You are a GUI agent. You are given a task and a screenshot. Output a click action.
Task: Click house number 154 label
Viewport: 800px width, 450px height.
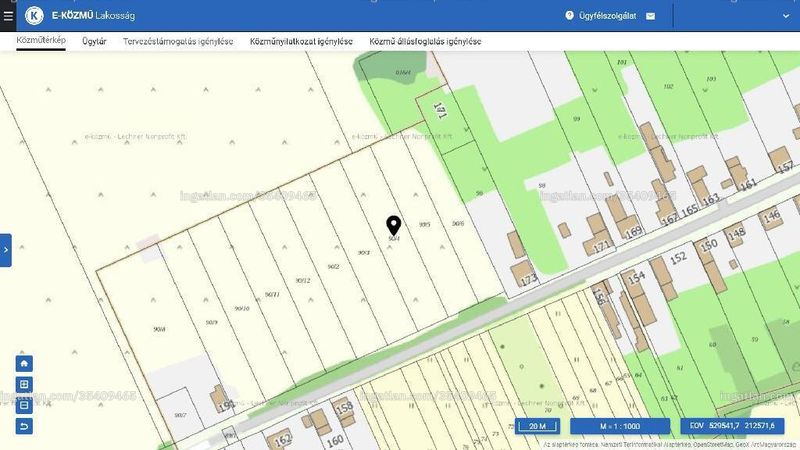637,278
